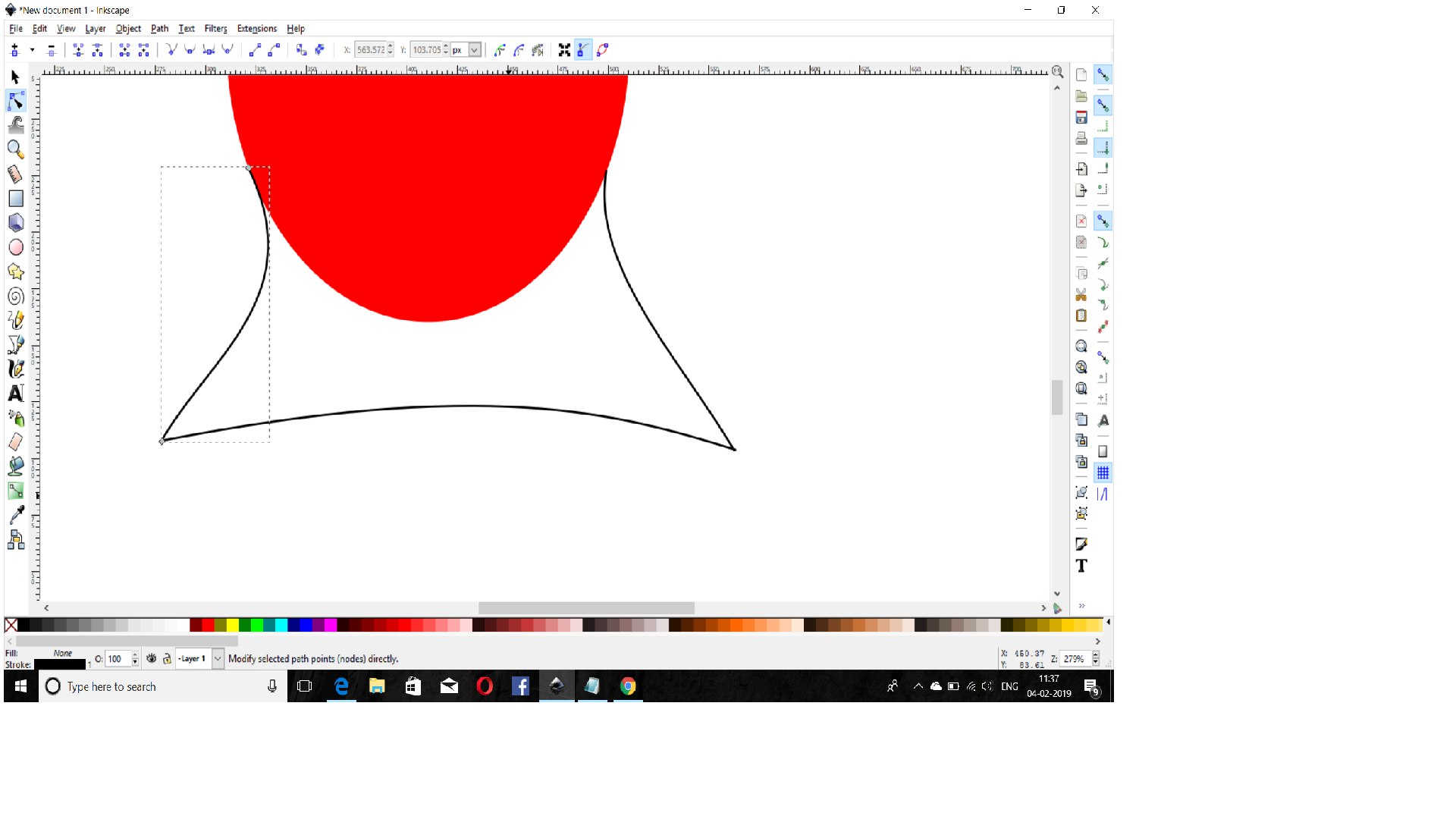The width and height of the screenshot is (1456, 819).
Task: Toggle current layer lock icon
Action: pos(167,659)
